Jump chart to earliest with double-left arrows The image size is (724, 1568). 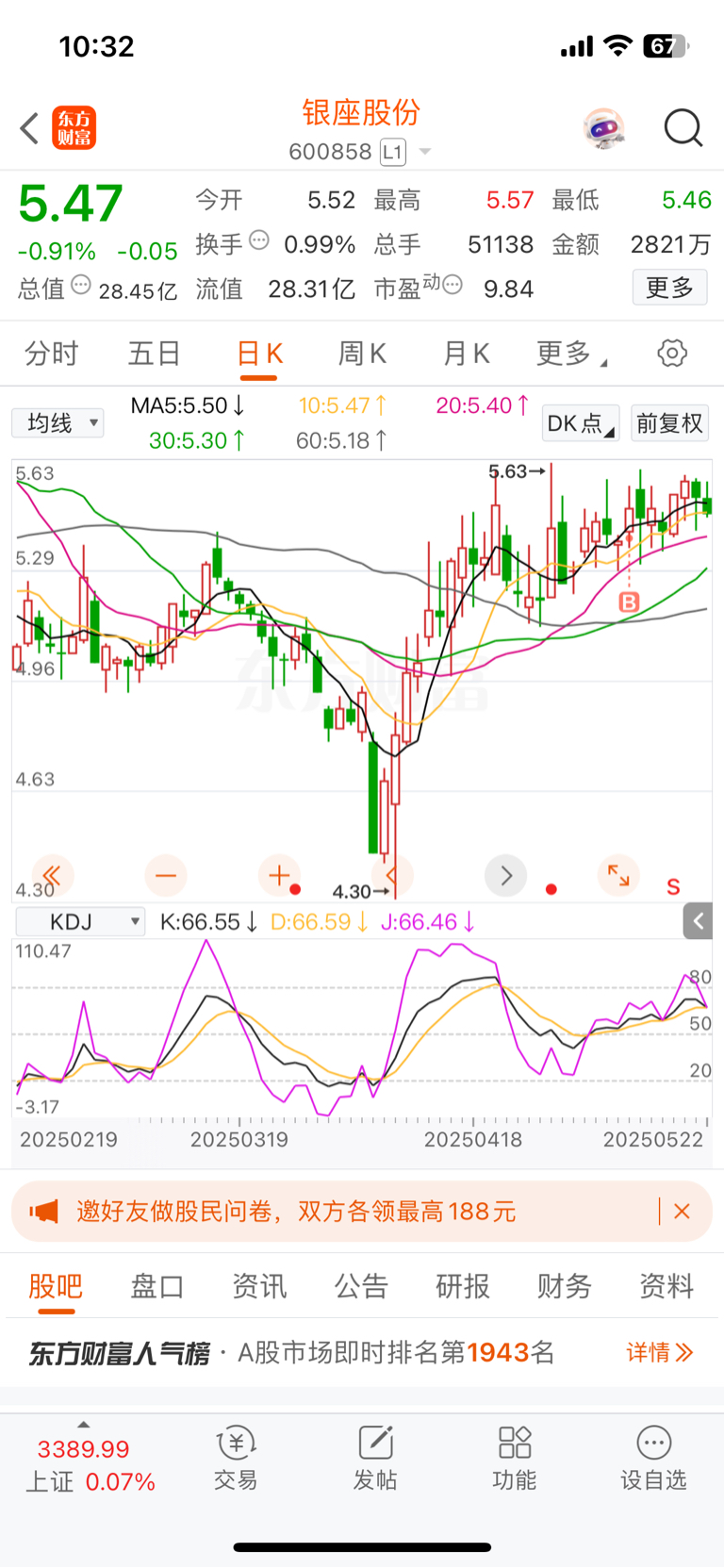pyautogui.click(x=52, y=876)
